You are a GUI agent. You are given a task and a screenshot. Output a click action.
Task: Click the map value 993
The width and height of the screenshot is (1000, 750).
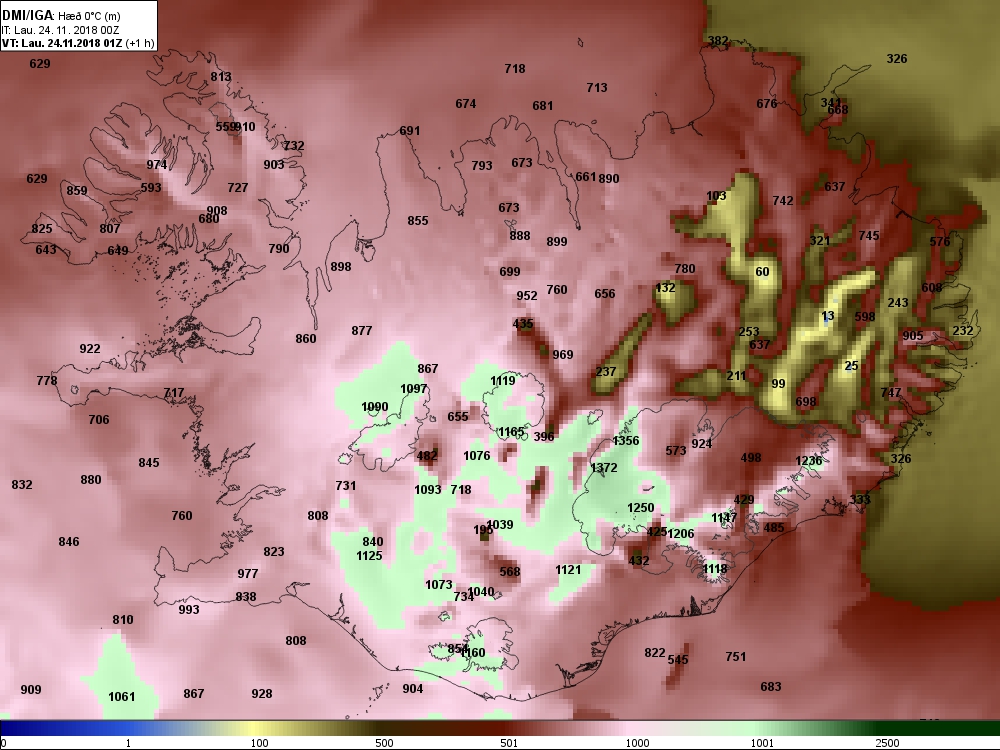189,610
